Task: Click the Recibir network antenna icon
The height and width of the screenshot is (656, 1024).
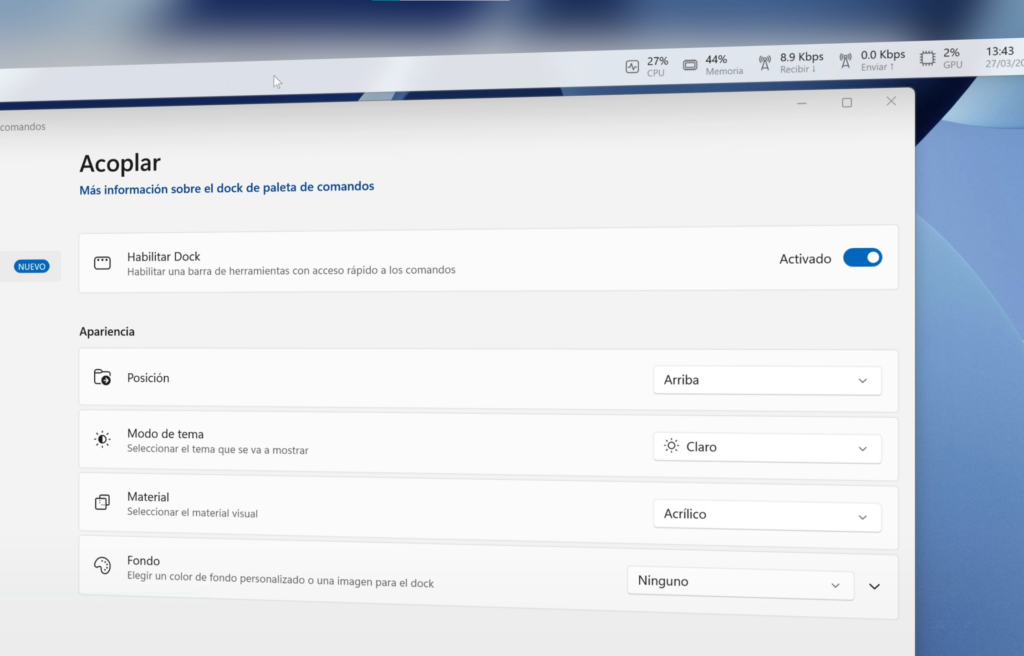Action: (765, 63)
